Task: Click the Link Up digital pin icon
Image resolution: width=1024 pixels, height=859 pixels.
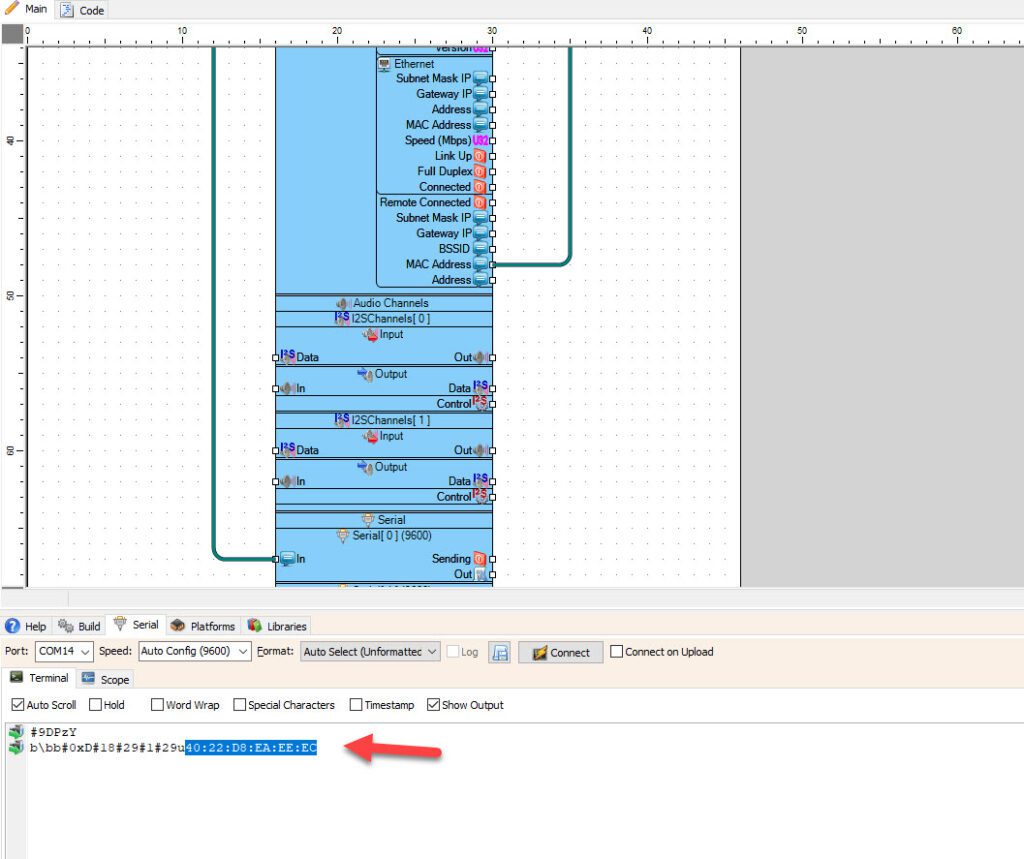Action: pos(480,156)
